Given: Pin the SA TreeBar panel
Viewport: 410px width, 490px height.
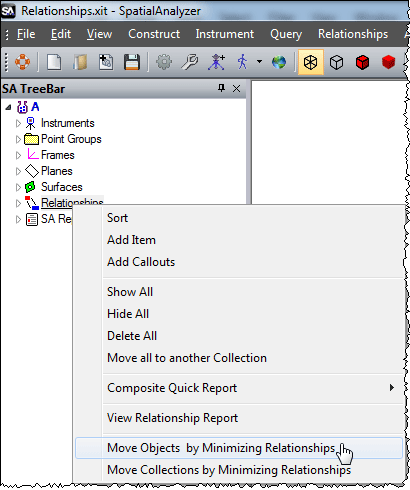Looking at the screenshot, I should coord(221,88).
